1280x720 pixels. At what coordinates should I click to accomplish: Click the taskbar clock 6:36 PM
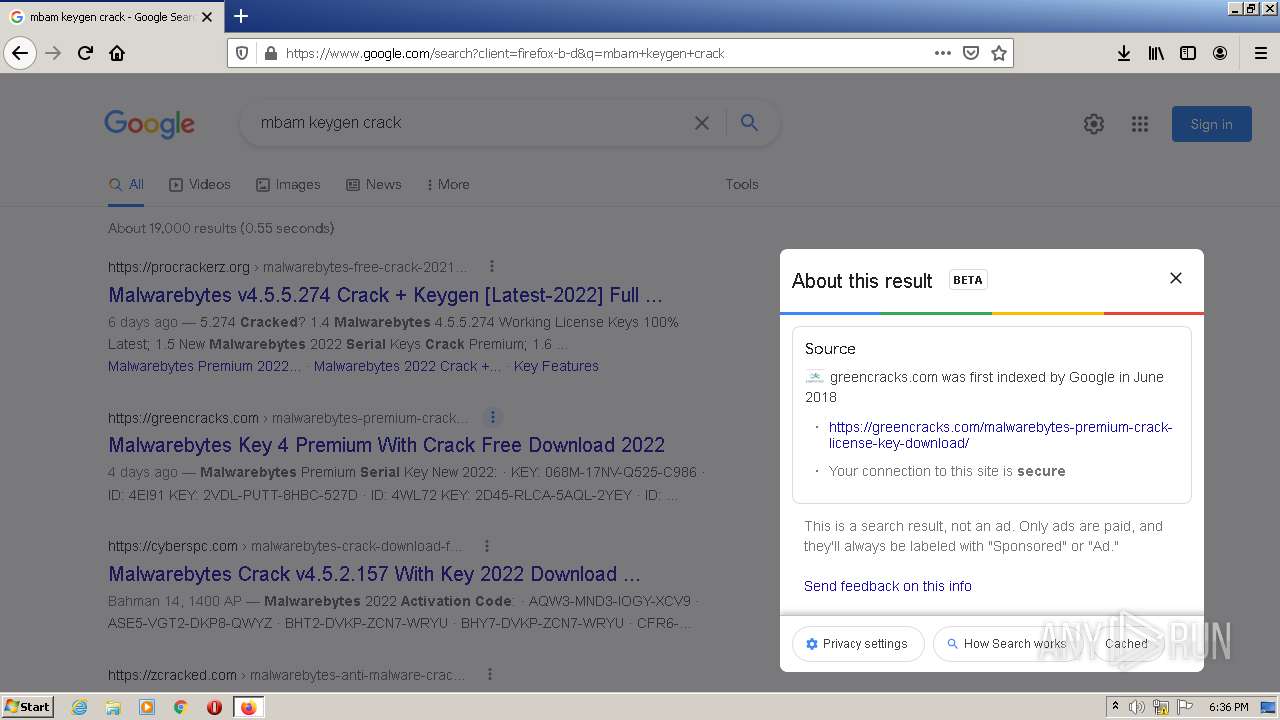click(x=1228, y=707)
